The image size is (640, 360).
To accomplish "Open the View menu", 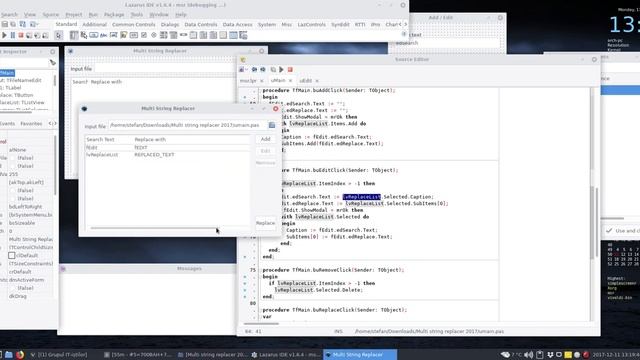I will tap(29, 15).
